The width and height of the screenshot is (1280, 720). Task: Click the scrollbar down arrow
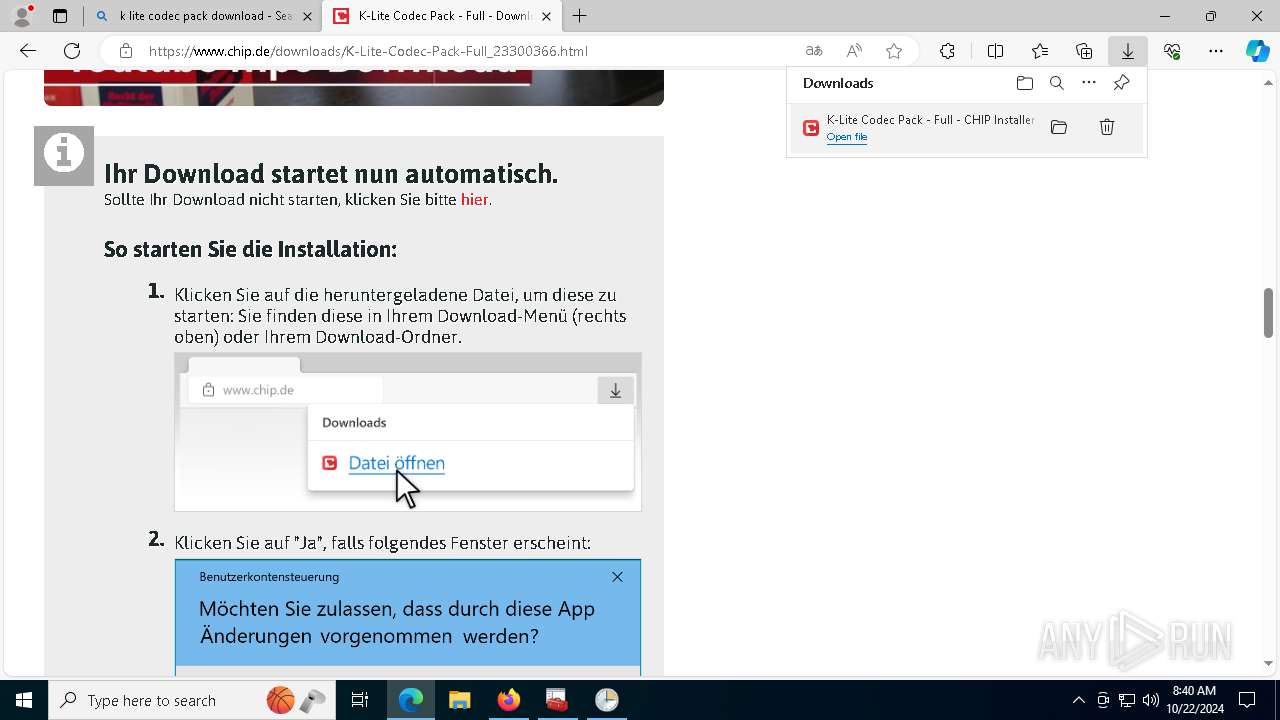point(1269,663)
